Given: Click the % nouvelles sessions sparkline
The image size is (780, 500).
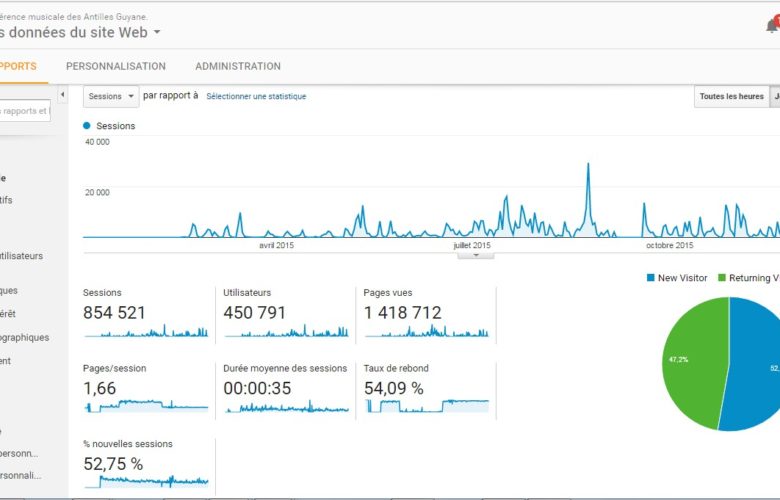Looking at the screenshot, I should (146, 482).
